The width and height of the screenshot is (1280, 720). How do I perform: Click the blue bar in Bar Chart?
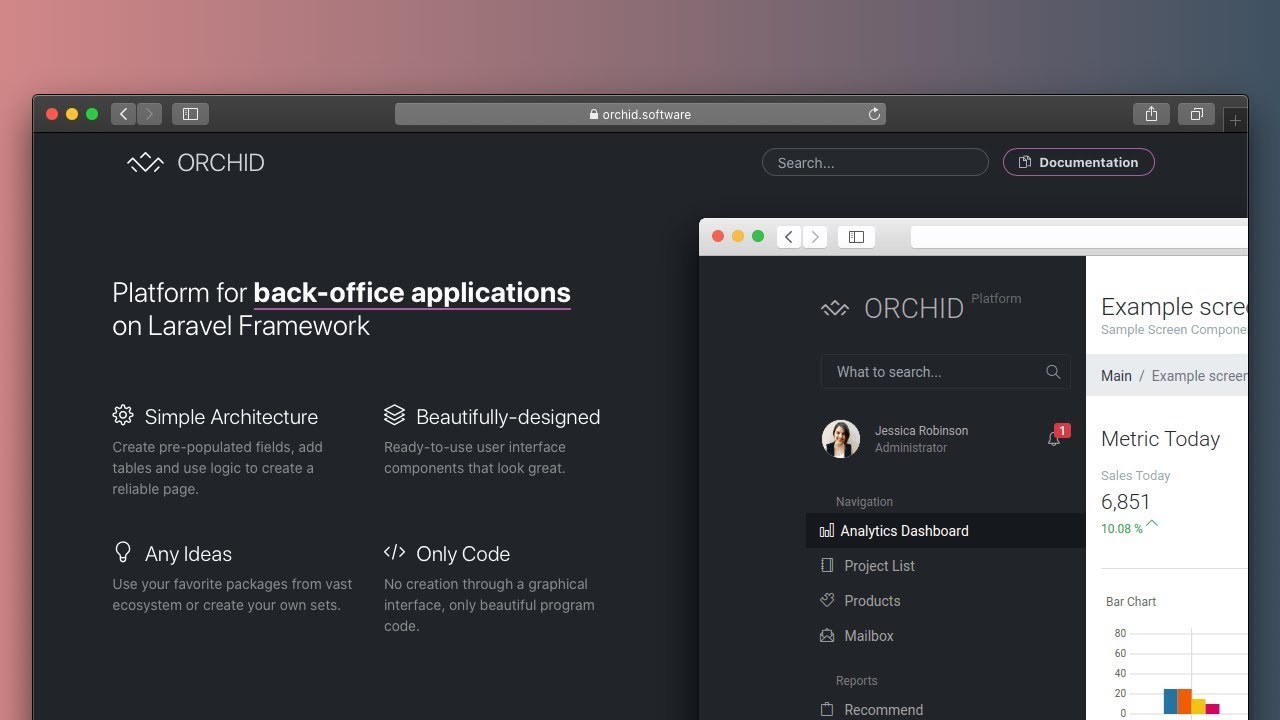tap(1170, 701)
